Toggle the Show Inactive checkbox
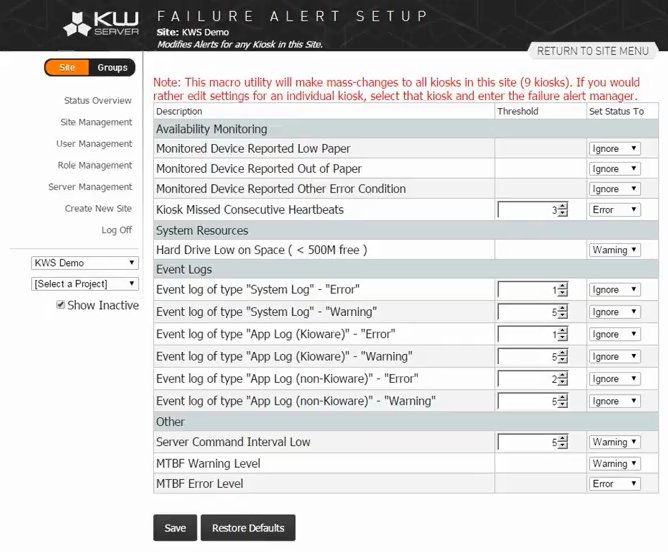This screenshot has width=668, height=552. pos(60,305)
